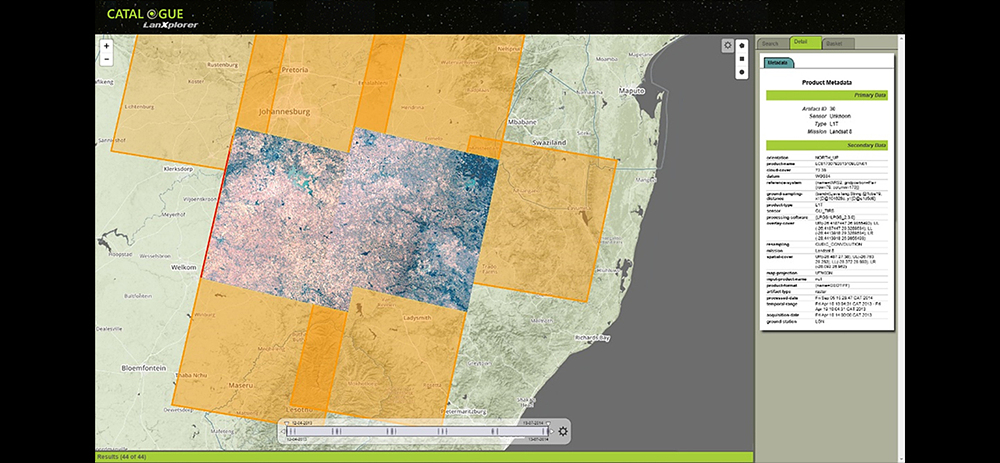Click the Welkom map label
The height and width of the screenshot is (463, 1000).
point(183,267)
